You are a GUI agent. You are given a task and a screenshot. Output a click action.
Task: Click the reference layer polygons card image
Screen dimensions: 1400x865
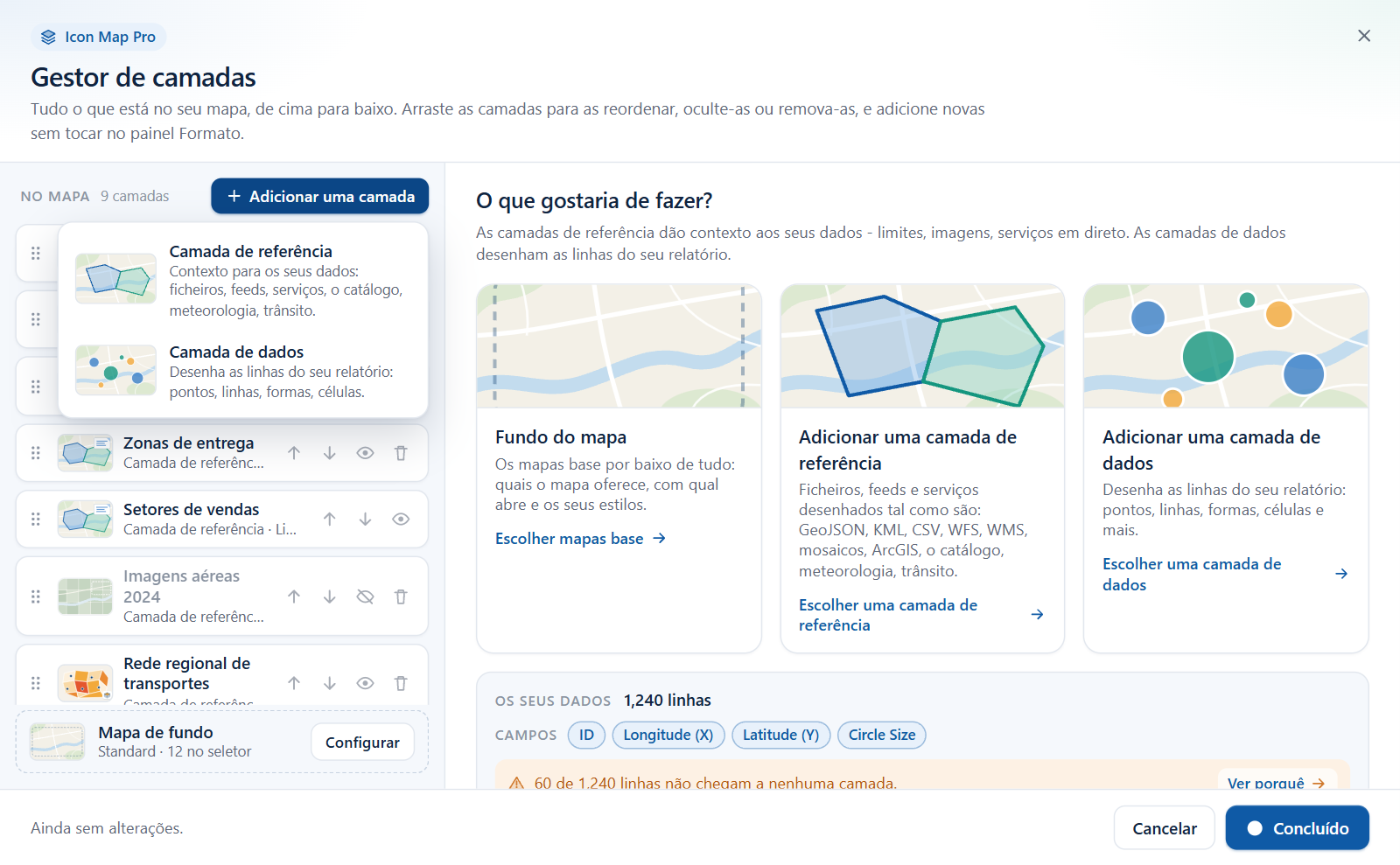coord(922,346)
